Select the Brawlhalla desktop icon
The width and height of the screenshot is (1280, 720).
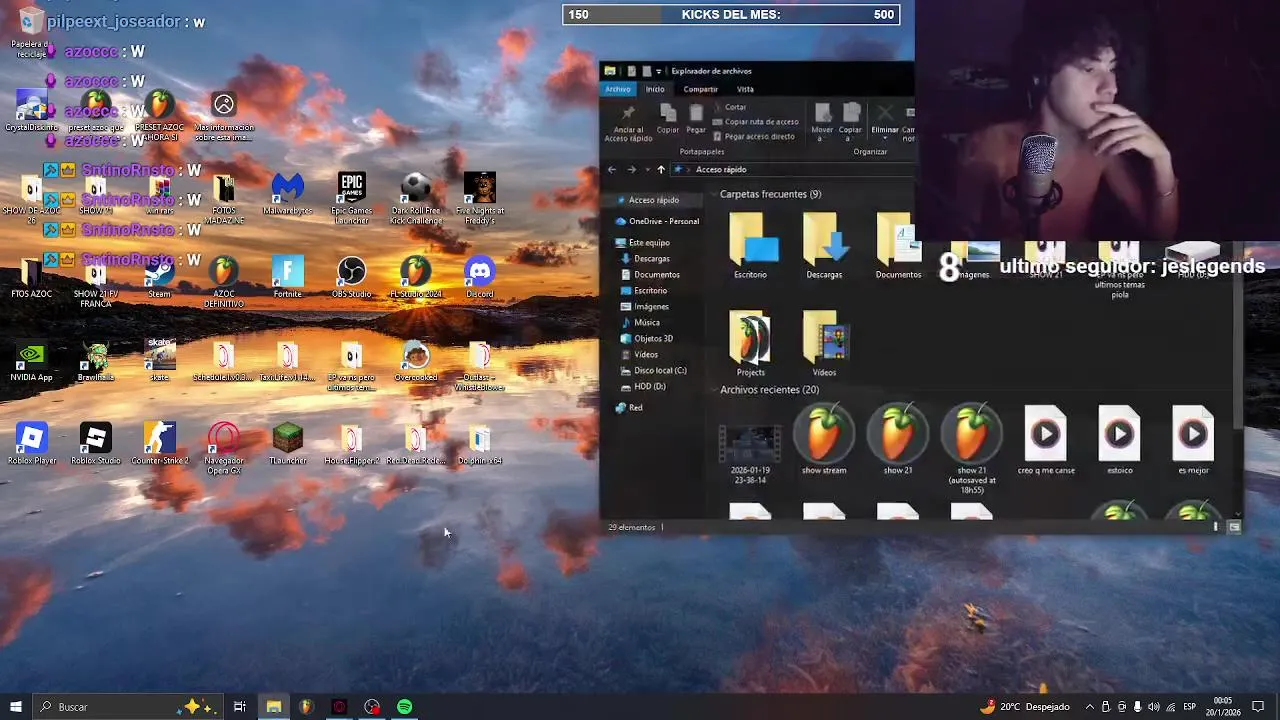point(96,361)
